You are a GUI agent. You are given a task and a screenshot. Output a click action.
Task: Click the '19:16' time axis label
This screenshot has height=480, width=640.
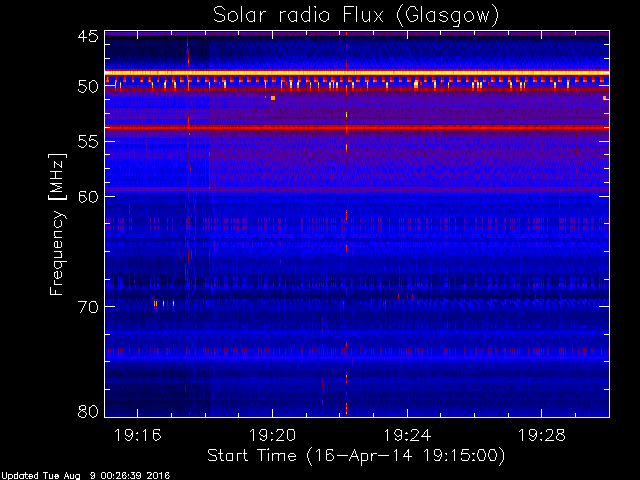click(x=138, y=435)
